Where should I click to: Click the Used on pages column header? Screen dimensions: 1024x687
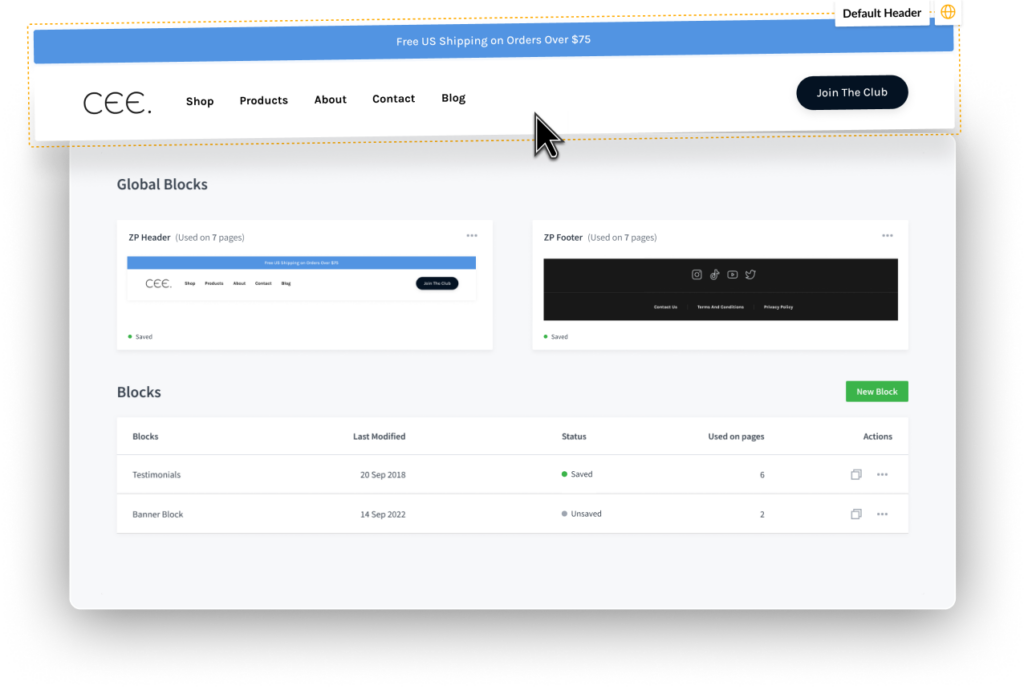[x=736, y=436]
